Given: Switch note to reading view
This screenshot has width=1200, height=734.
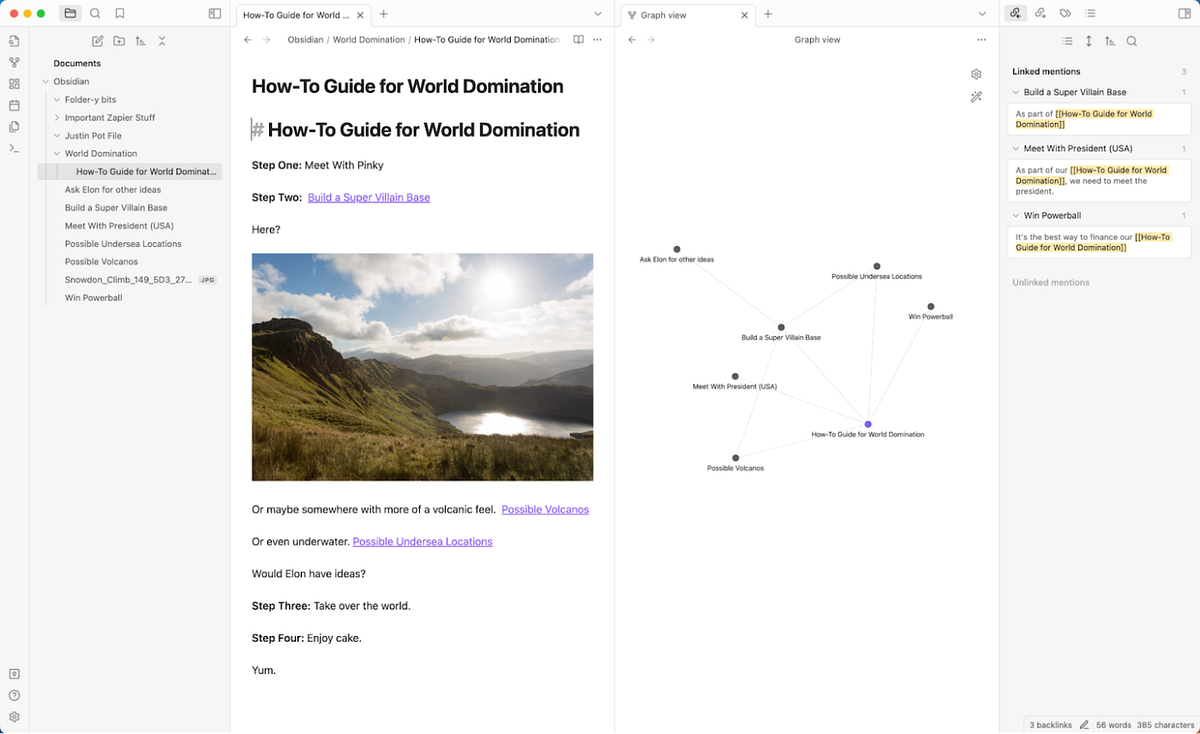Looking at the screenshot, I should (578, 40).
